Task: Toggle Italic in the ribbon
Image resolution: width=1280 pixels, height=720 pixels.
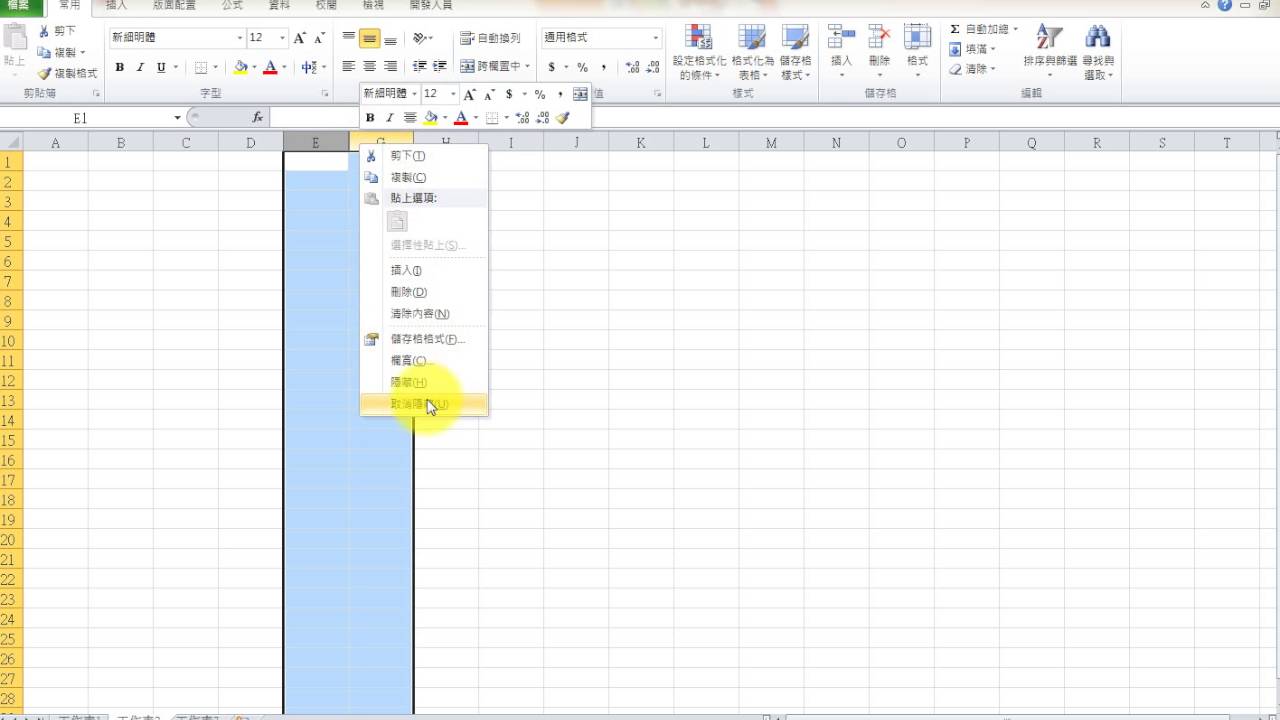Action: point(140,68)
